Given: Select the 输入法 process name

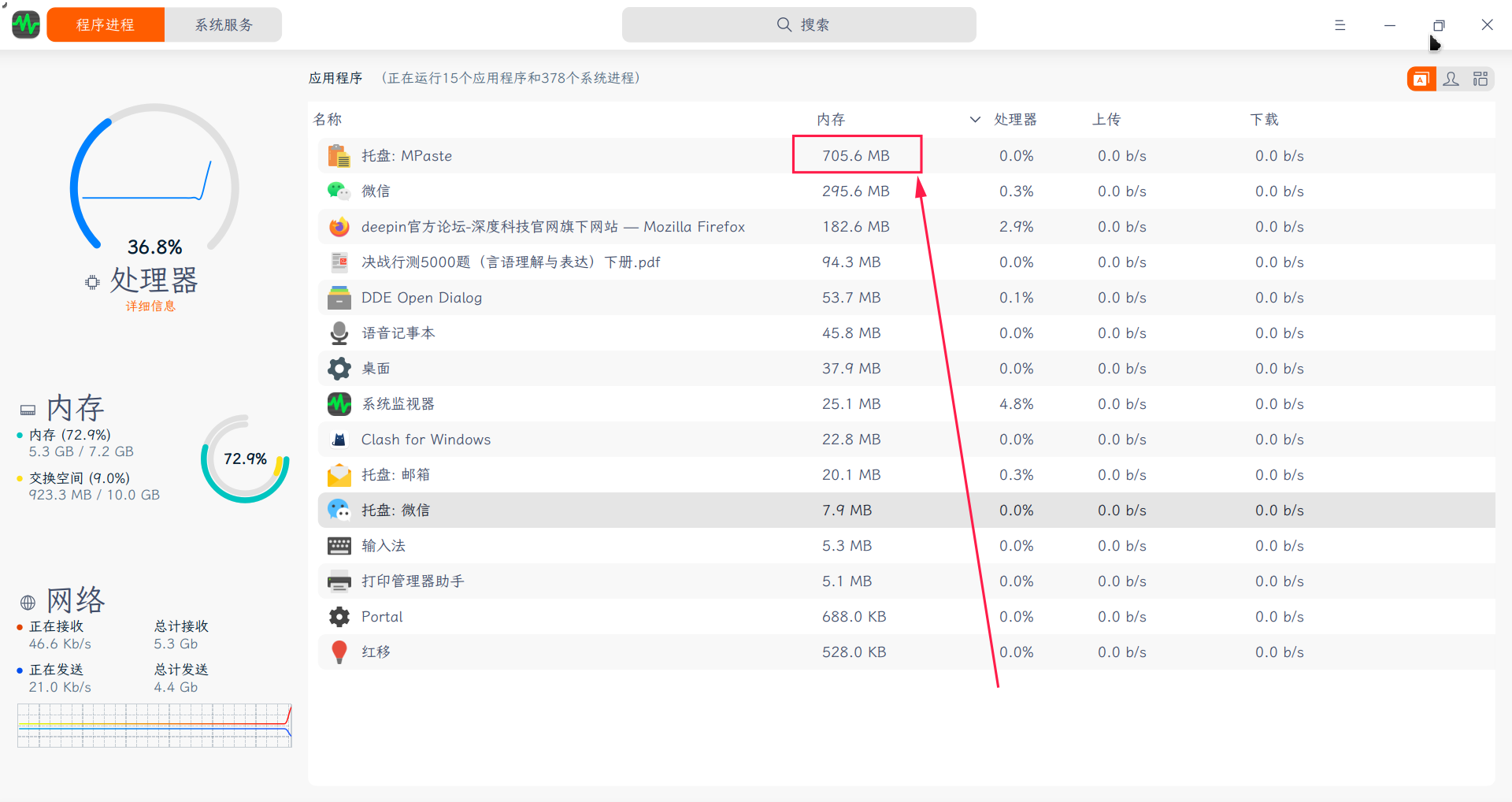Looking at the screenshot, I should click(x=384, y=546).
